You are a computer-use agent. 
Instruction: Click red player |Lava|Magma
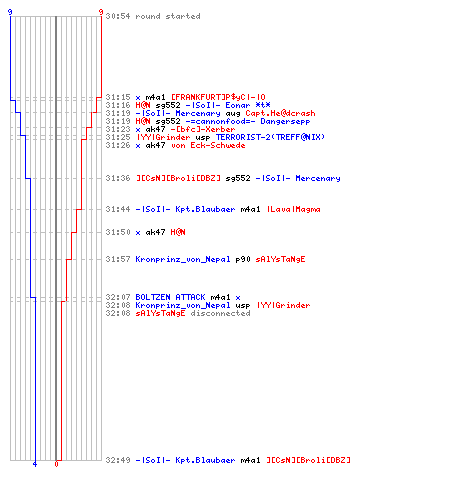point(294,209)
